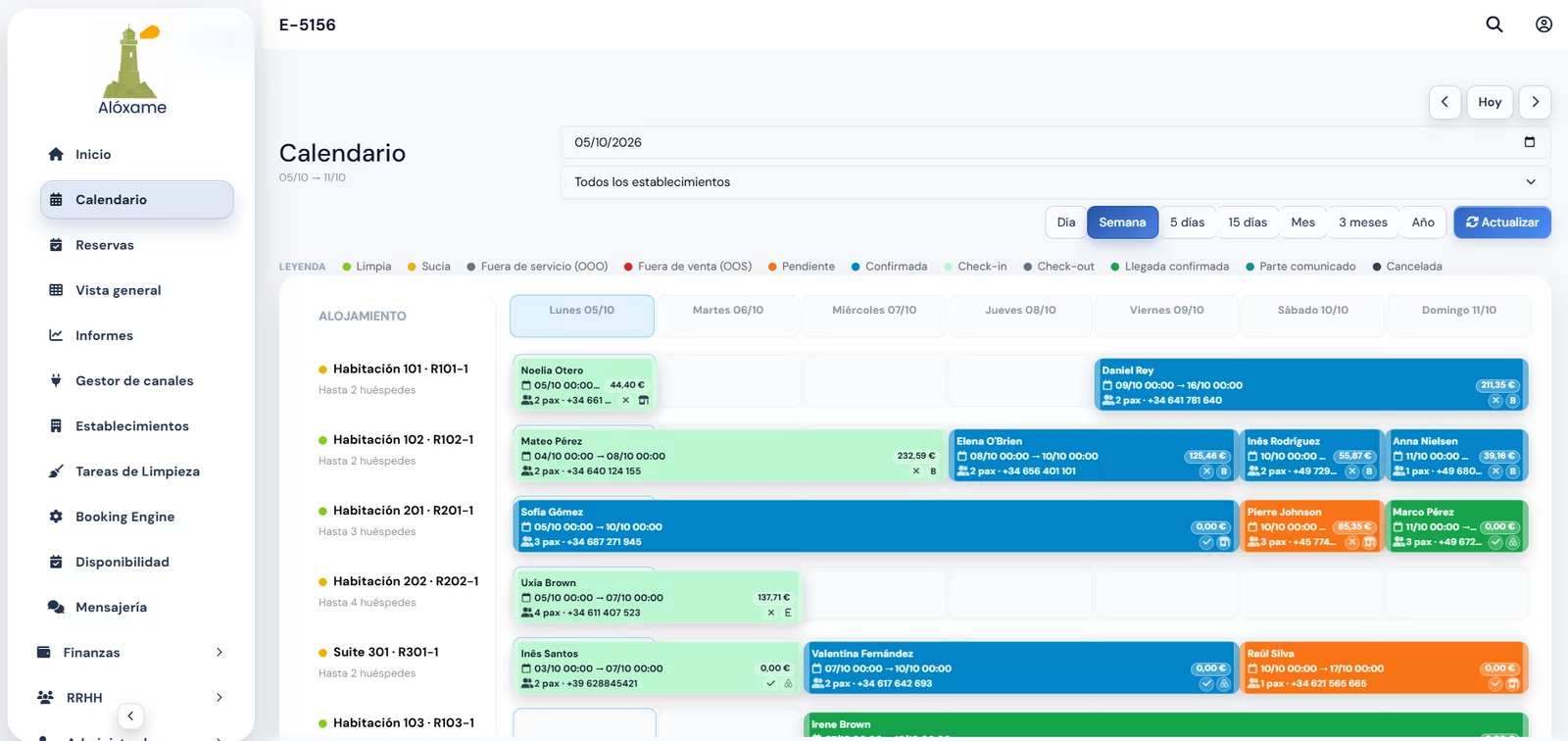Viewport: 1568px width, 741px height.
Task: Click the calendar picker icon in date field
Action: coord(1529,142)
